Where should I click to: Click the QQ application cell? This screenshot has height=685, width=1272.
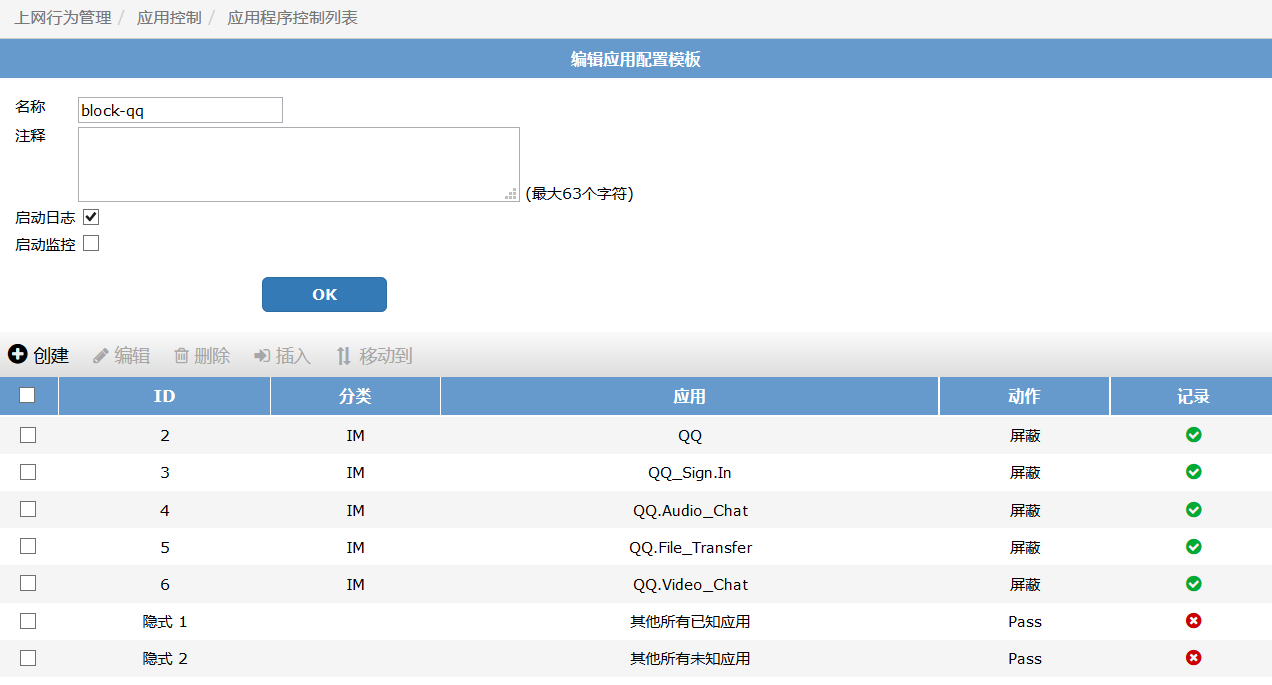[690, 436]
